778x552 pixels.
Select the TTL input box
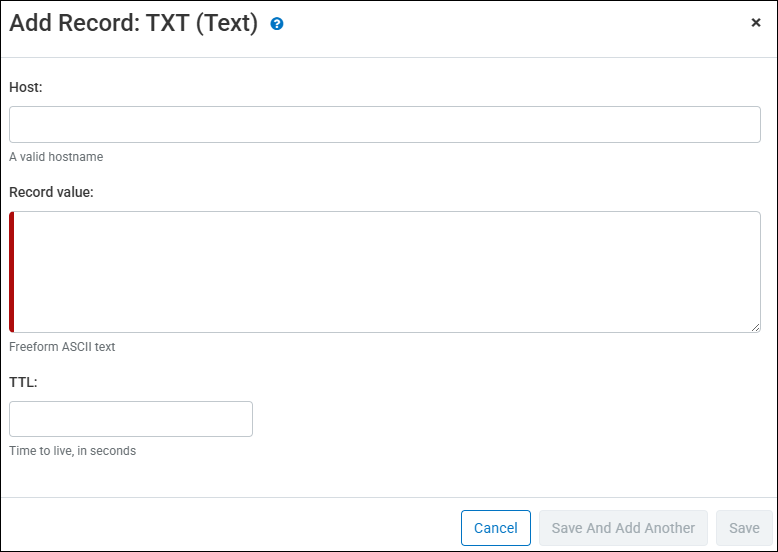(x=131, y=419)
